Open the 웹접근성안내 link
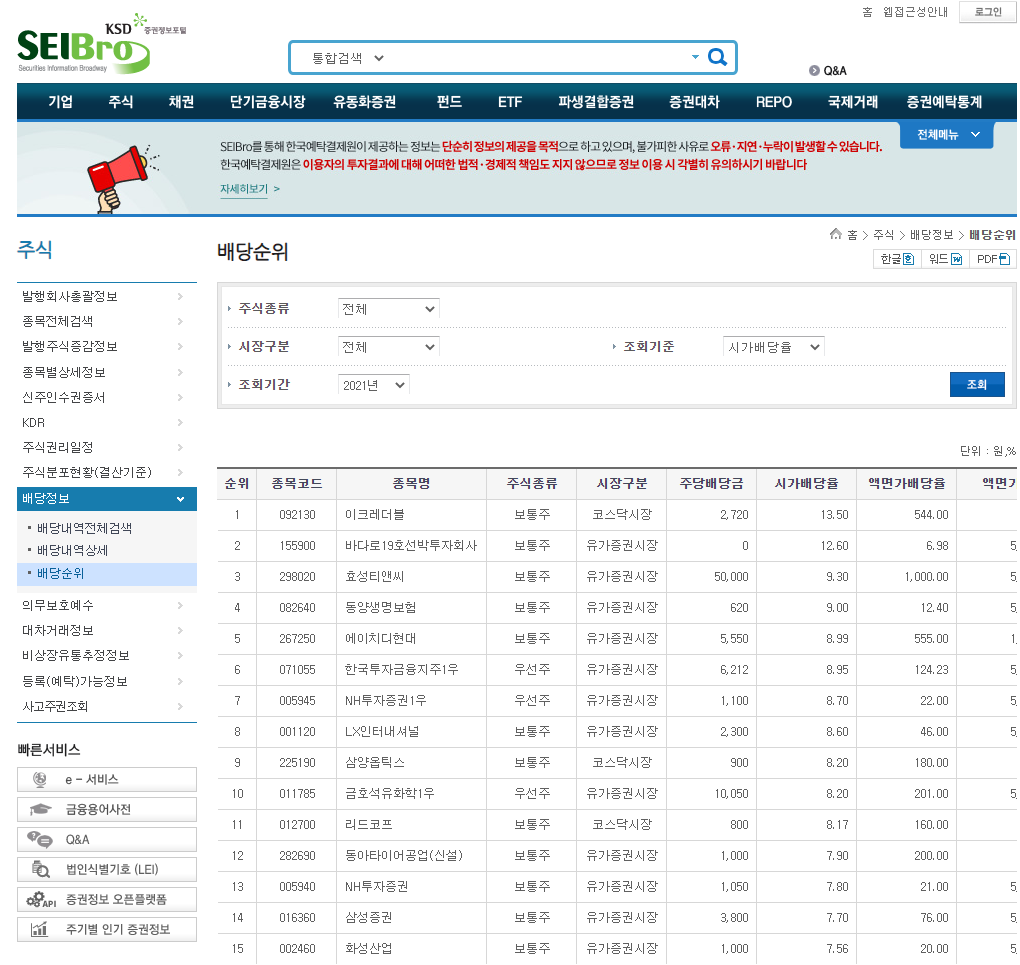Image resolution: width=1020 pixels, height=965 pixels. (x=915, y=12)
